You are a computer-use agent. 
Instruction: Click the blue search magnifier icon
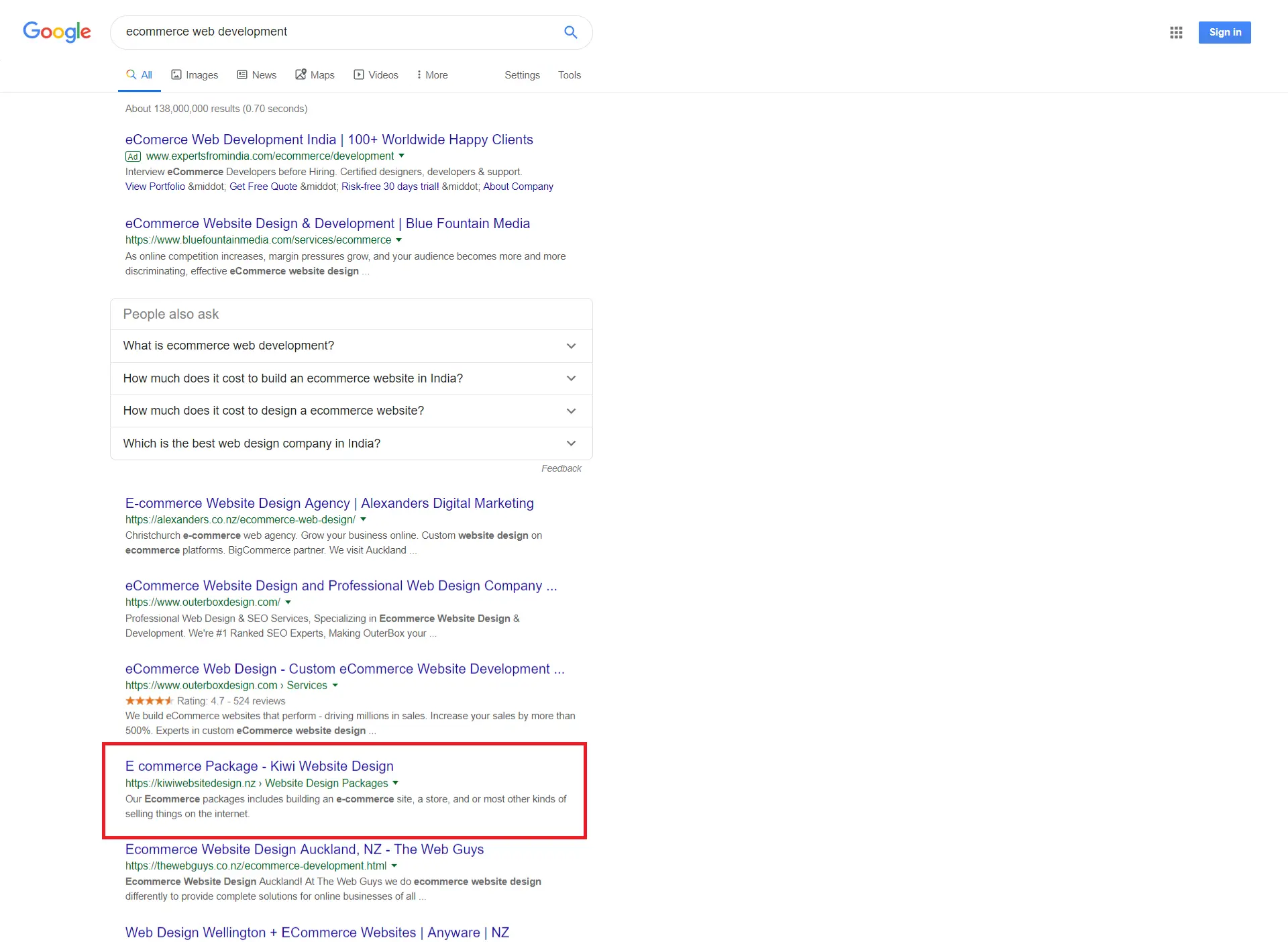coord(571,32)
